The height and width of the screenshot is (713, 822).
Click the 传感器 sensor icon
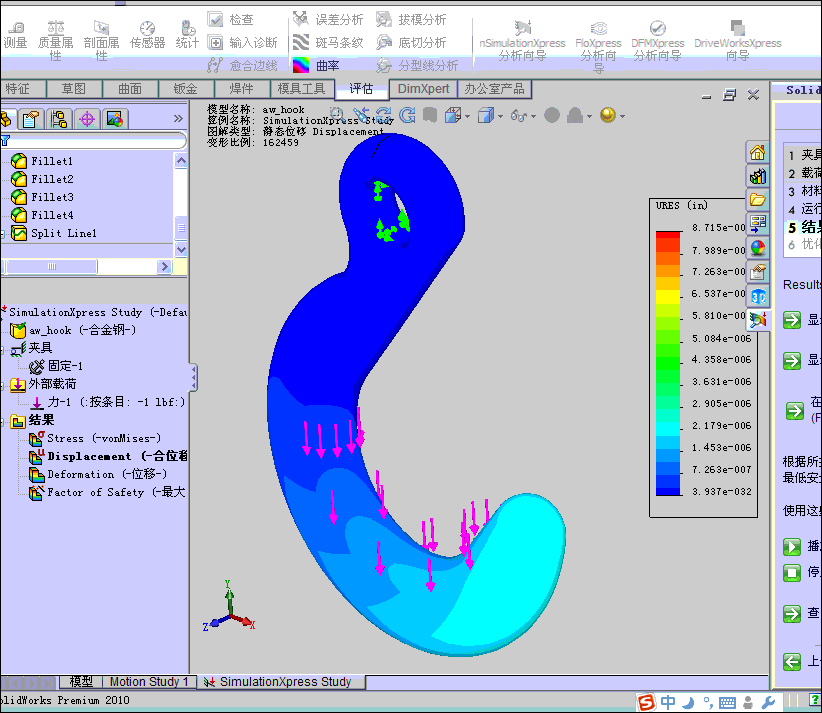tap(147, 36)
